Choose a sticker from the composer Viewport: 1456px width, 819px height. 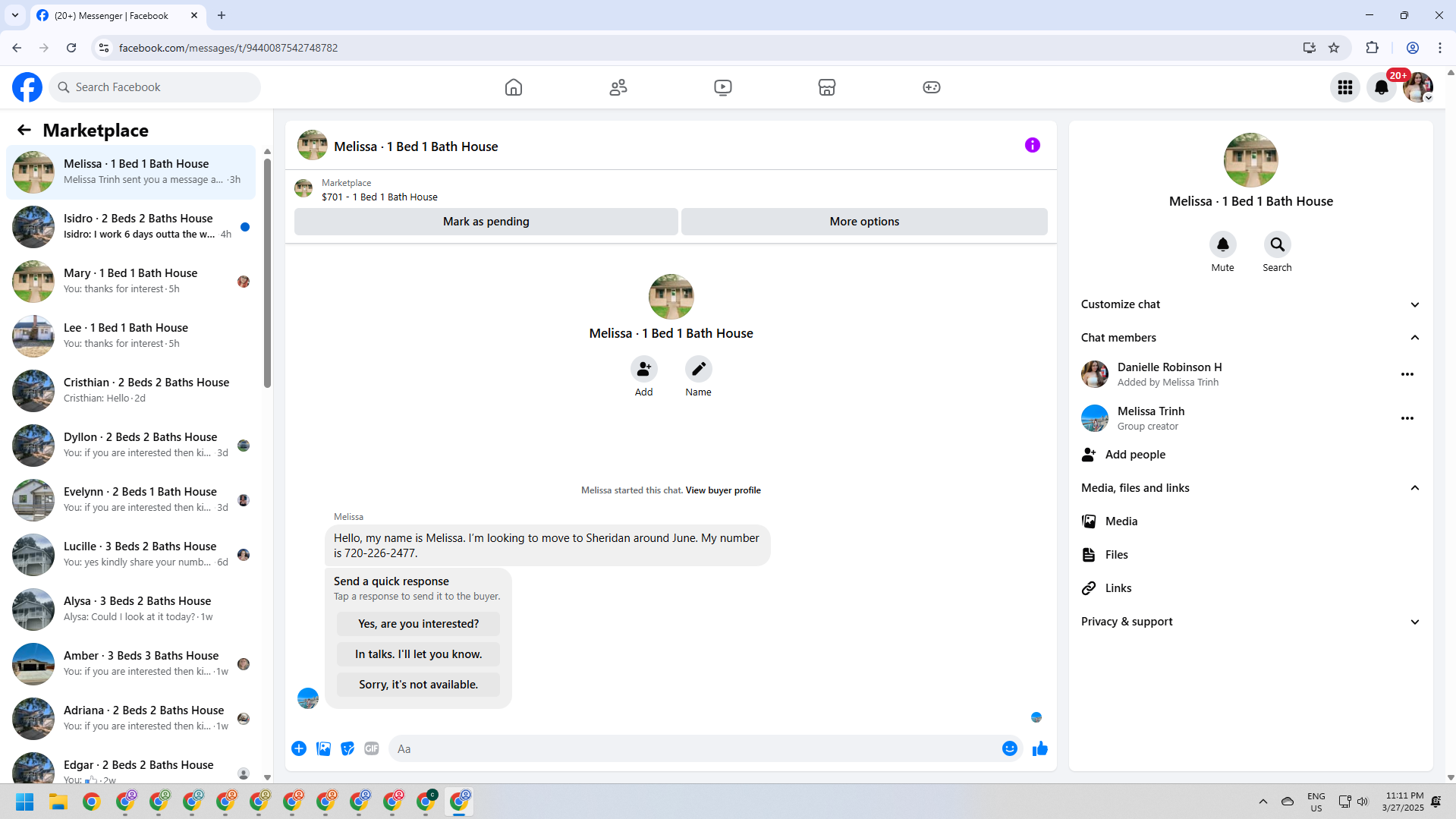pyautogui.click(x=347, y=748)
